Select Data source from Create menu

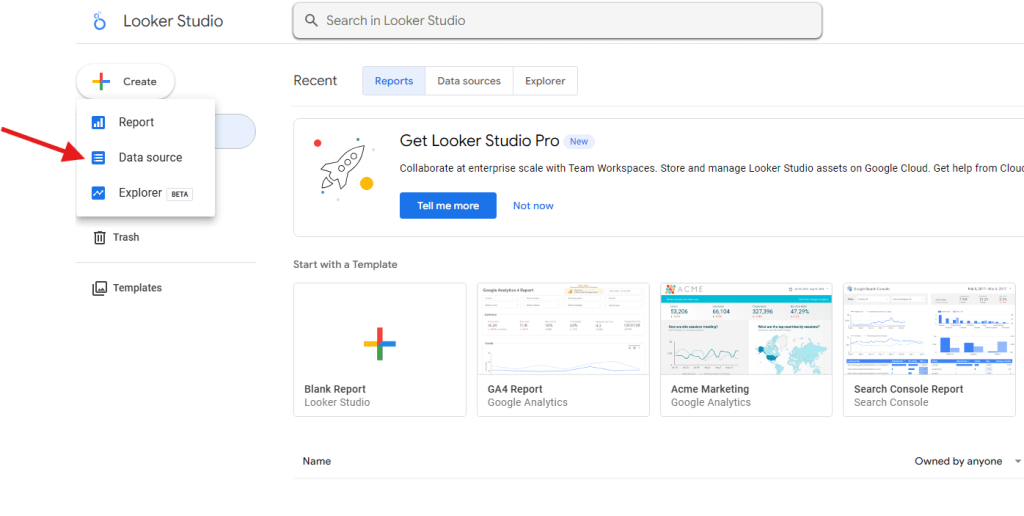[150, 157]
